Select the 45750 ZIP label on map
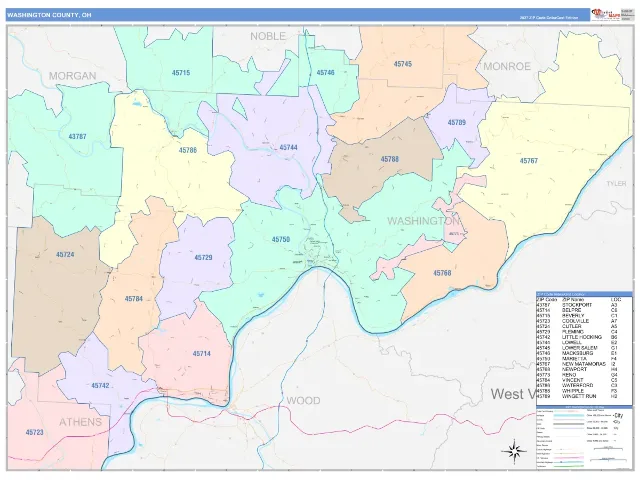 tap(281, 240)
